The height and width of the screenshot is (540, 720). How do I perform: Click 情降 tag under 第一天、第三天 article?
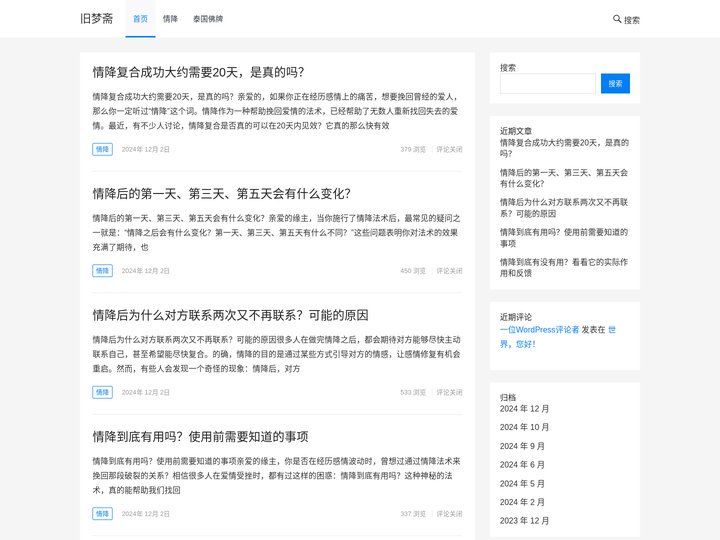pyautogui.click(x=102, y=271)
